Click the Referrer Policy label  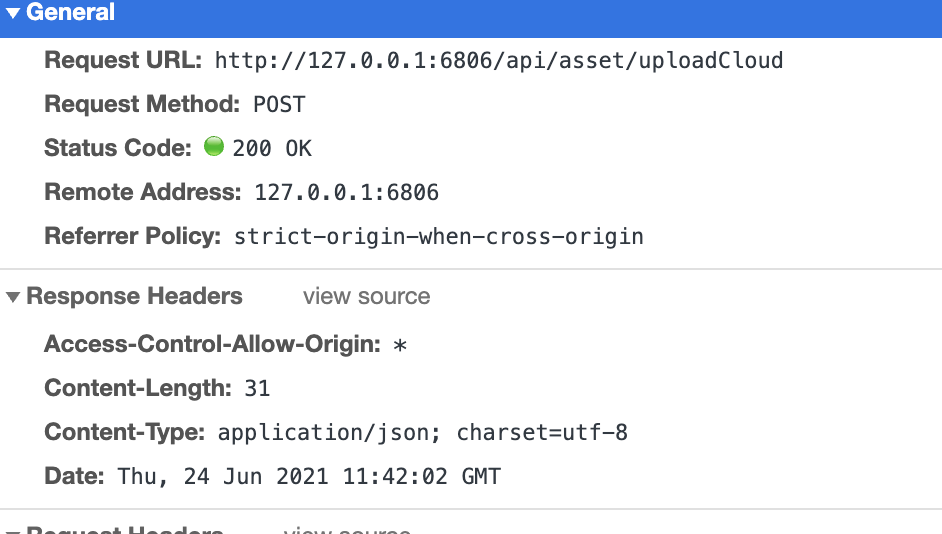(132, 237)
